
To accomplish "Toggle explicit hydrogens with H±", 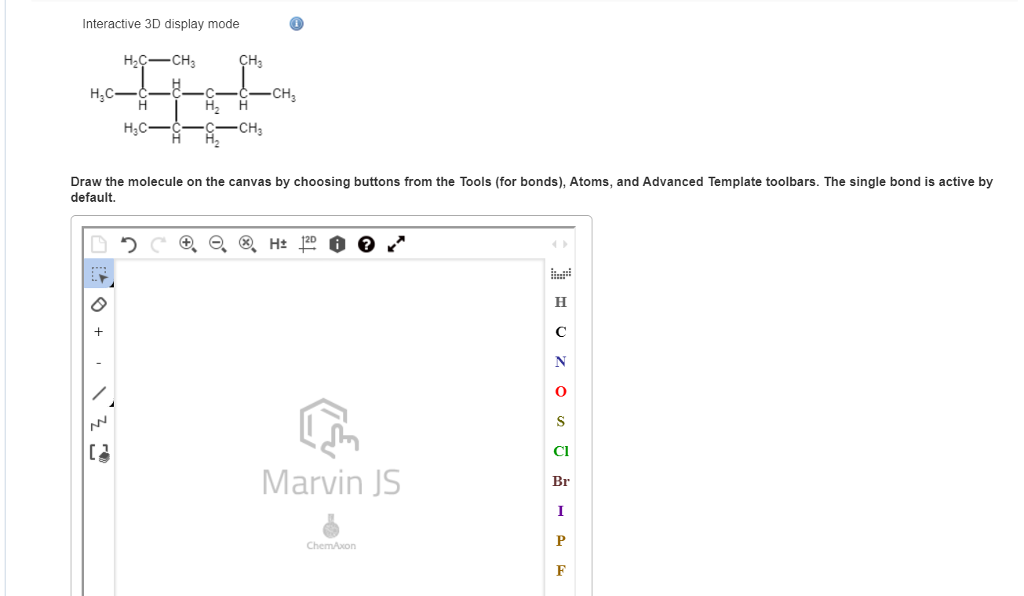I will click(277, 243).
